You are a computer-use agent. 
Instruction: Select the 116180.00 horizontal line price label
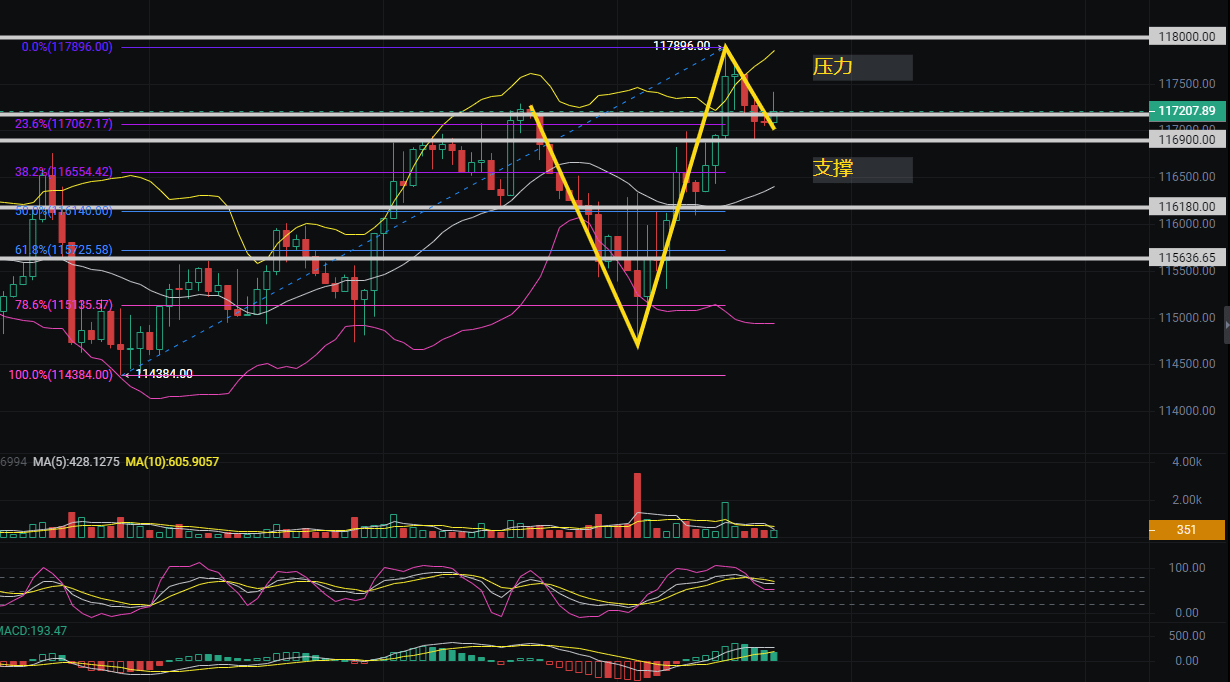click(x=1186, y=207)
